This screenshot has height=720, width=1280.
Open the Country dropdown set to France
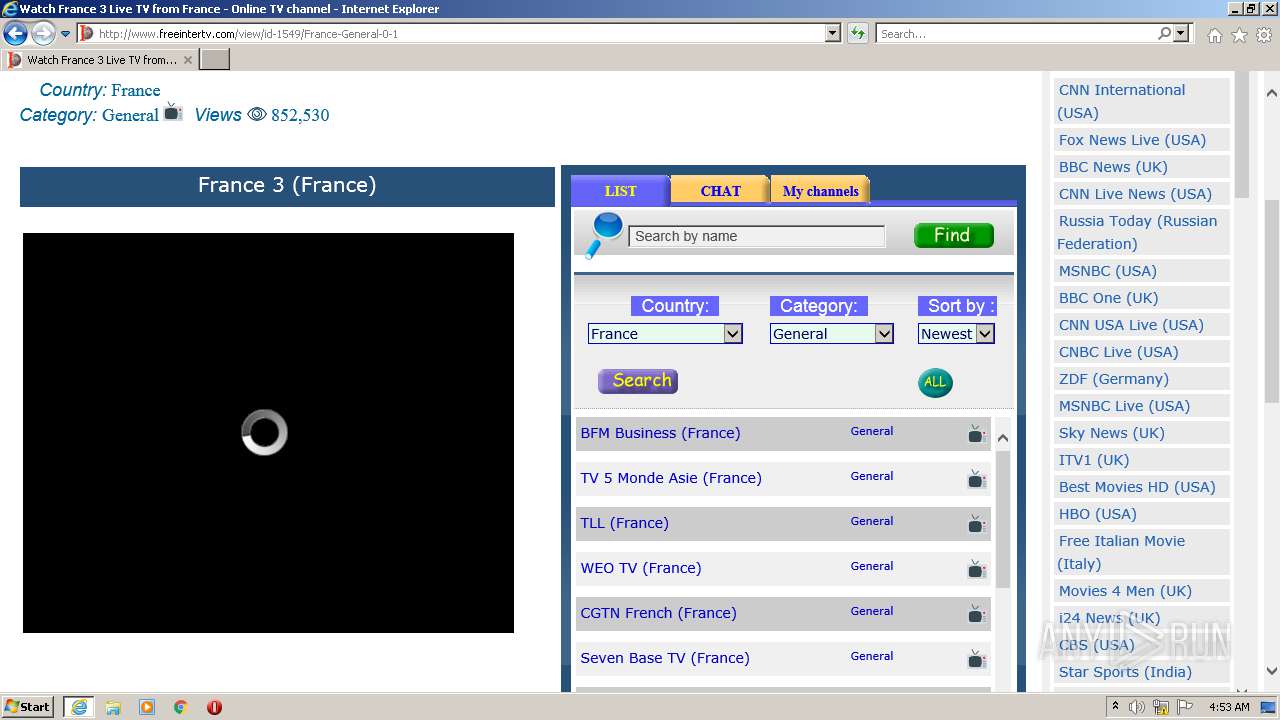click(665, 334)
